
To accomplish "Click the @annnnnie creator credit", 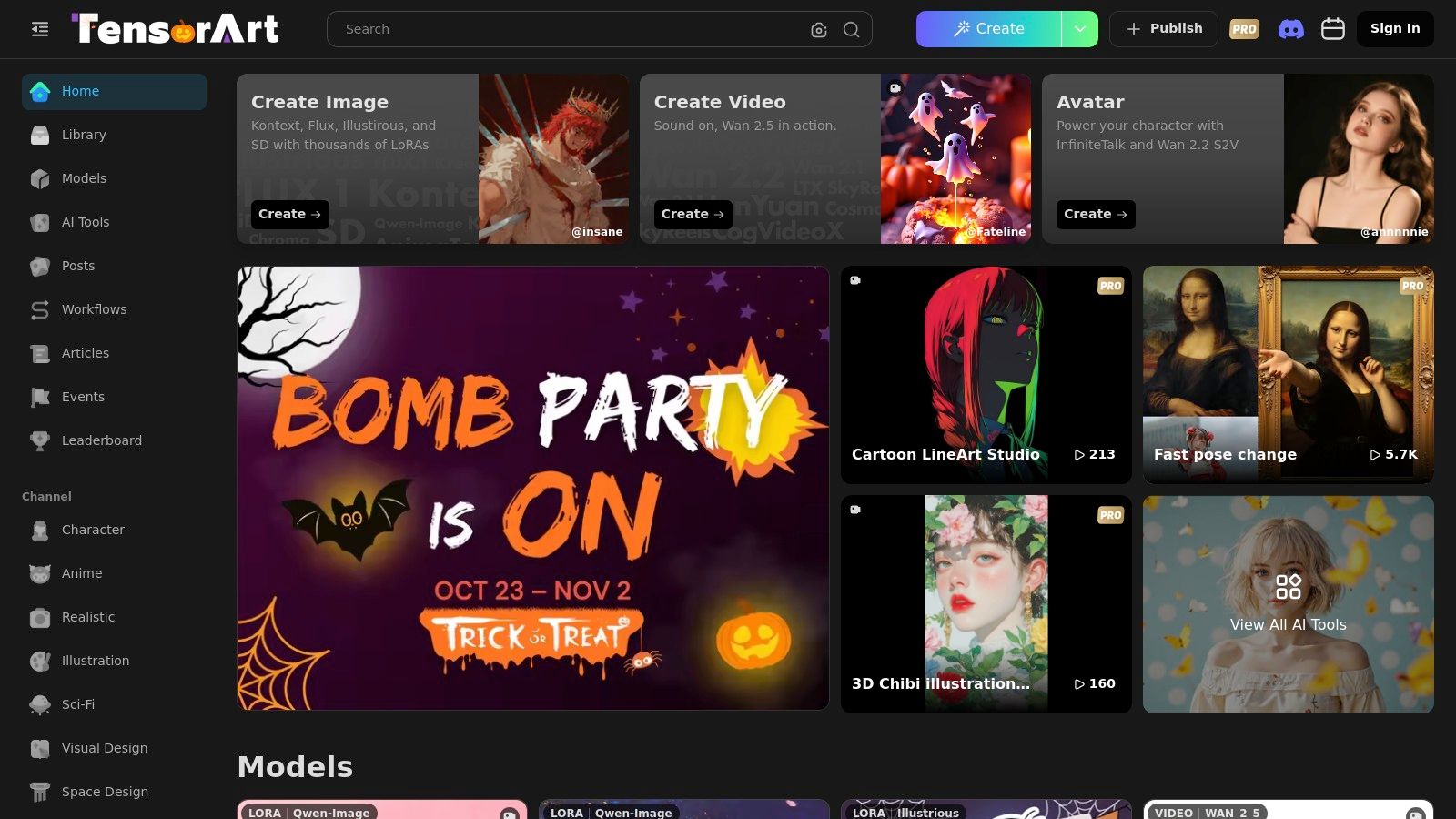I will (1394, 232).
